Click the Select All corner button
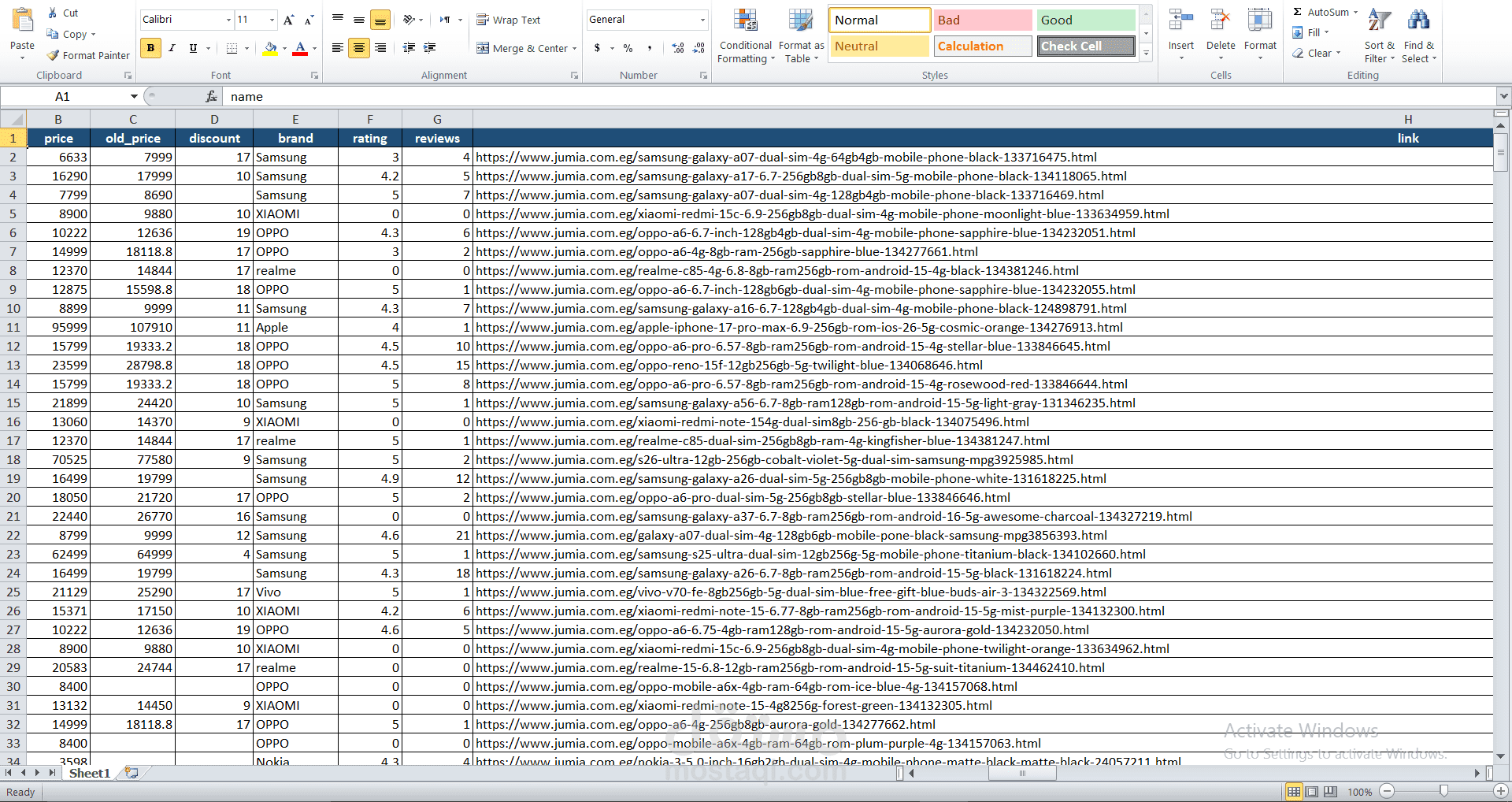This screenshot has width=1512, height=802. click(13, 119)
